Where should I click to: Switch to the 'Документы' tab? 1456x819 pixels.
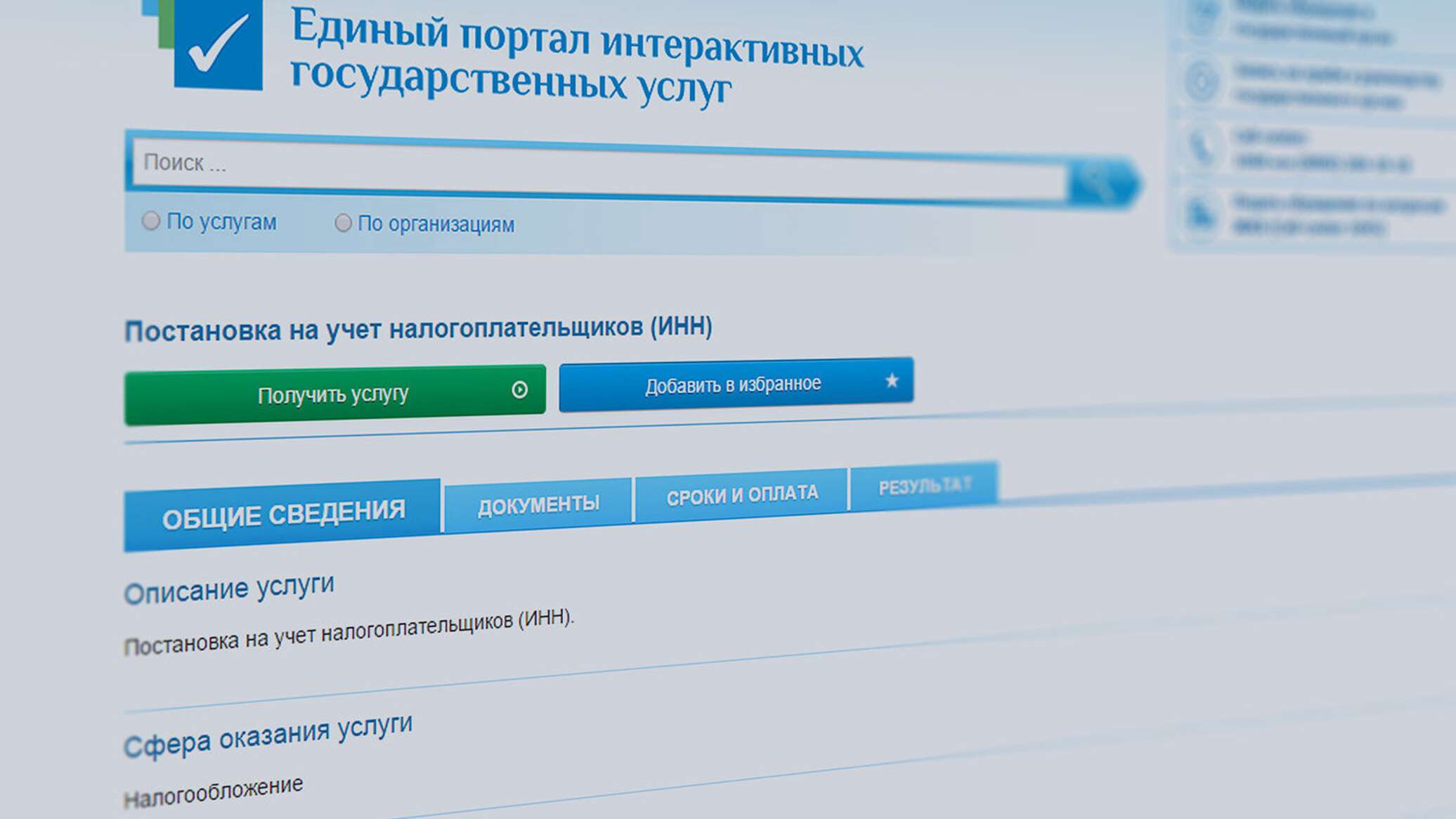coord(538,504)
